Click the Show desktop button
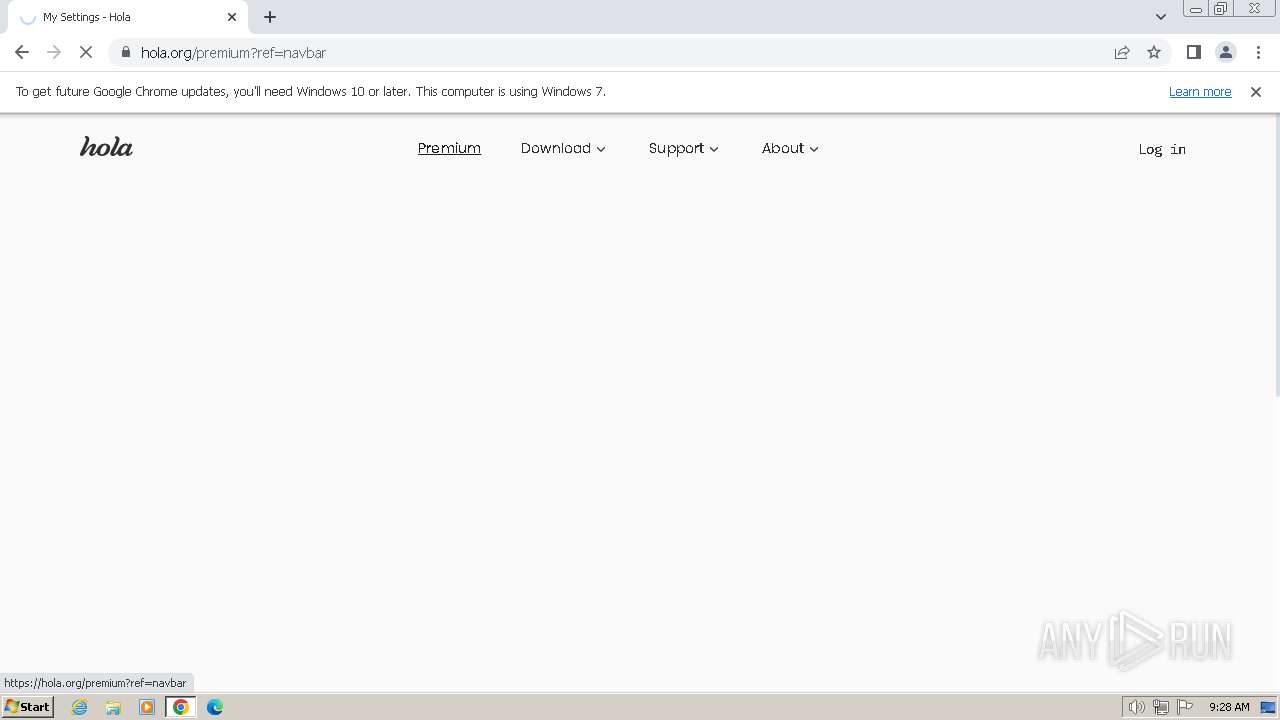The height and width of the screenshot is (720, 1280). (1269, 707)
